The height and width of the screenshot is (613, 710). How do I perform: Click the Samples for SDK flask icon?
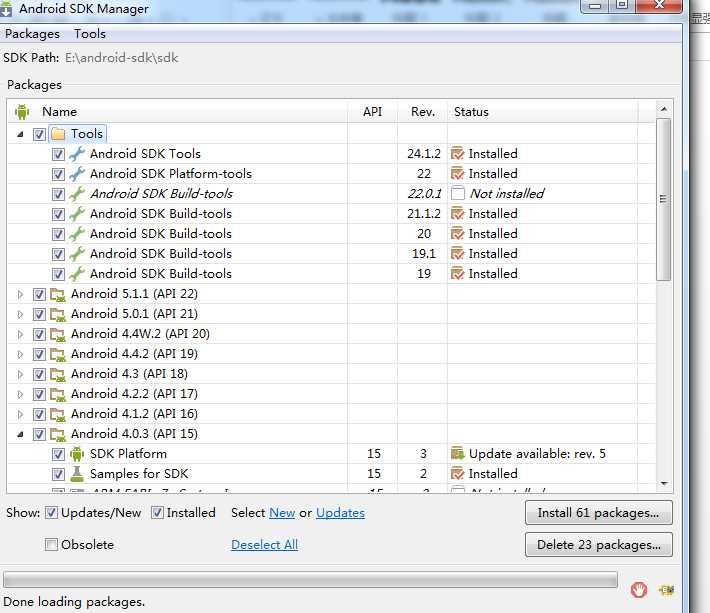(x=77, y=474)
